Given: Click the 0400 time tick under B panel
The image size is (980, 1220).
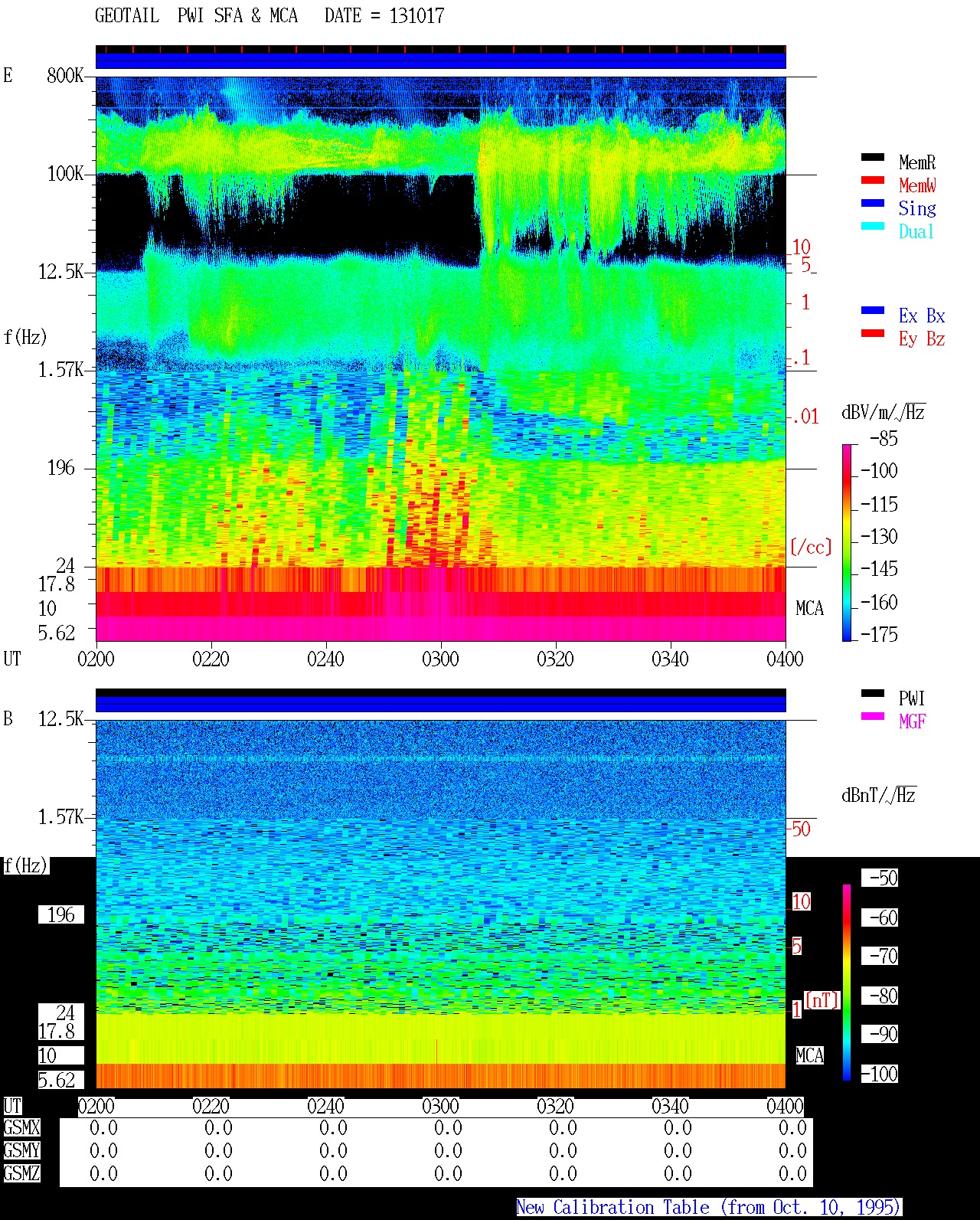Looking at the screenshot, I should click(x=785, y=1107).
